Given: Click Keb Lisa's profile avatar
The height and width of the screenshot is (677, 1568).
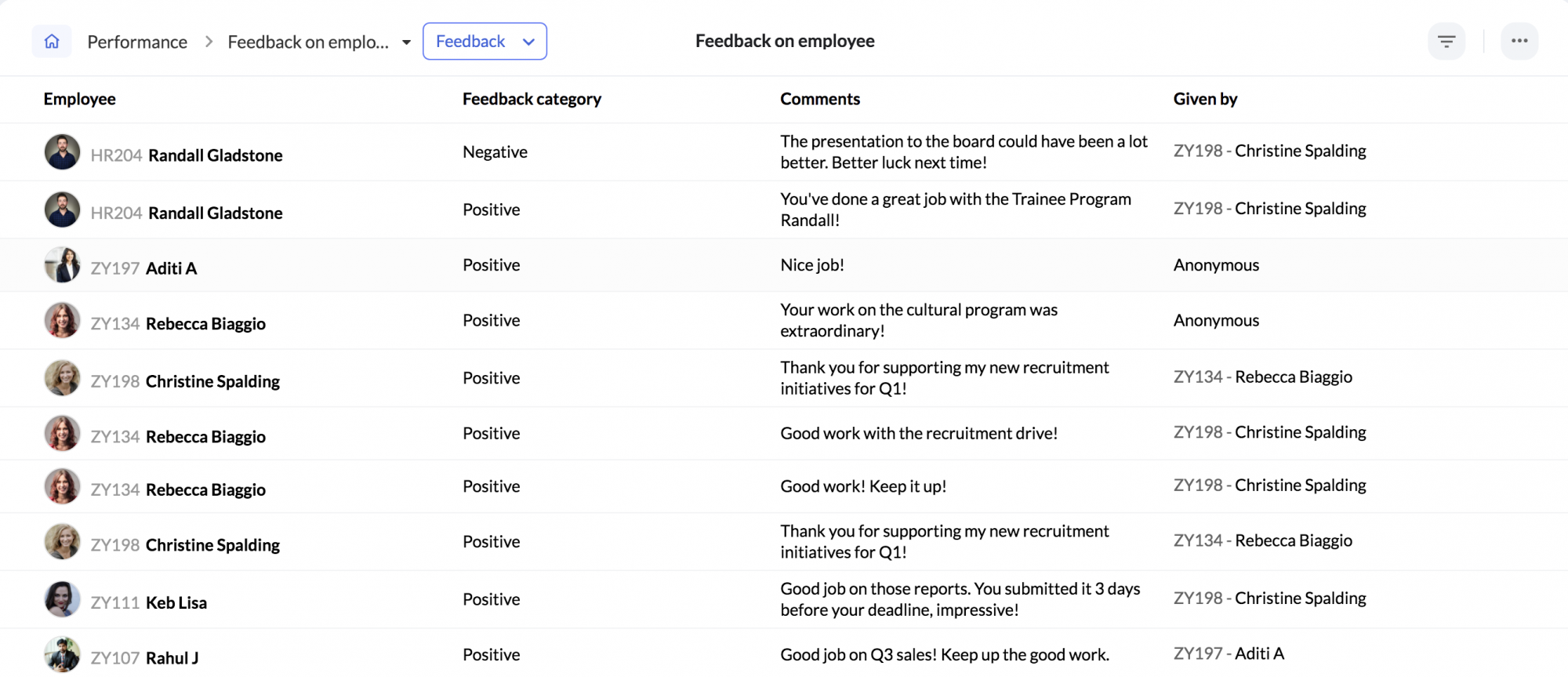Looking at the screenshot, I should (62, 600).
